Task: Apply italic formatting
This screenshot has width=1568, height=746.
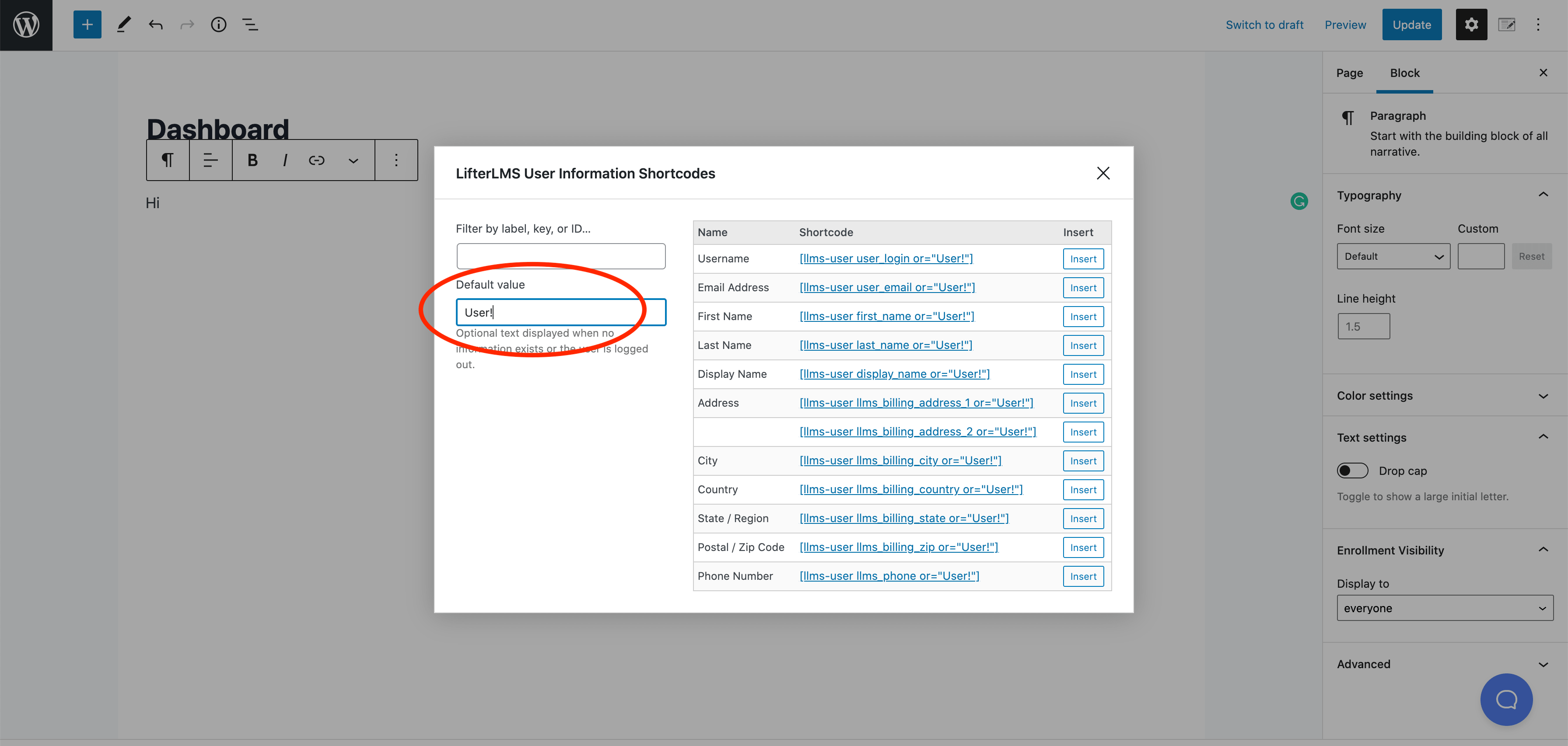Action: pyautogui.click(x=285, y=160)
